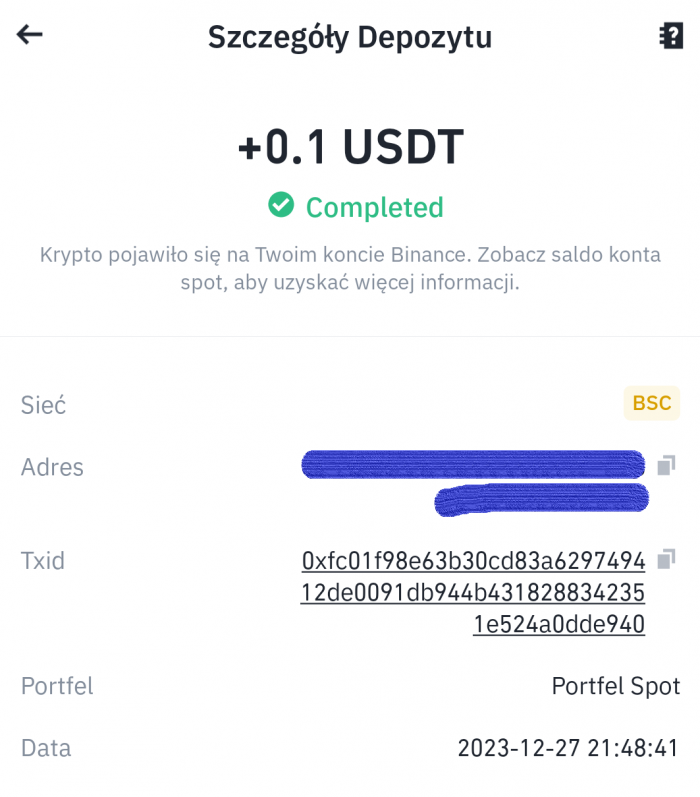
Task: Tap the +0.1 USDT deposit amount
Action: click(x=350, y=147)
